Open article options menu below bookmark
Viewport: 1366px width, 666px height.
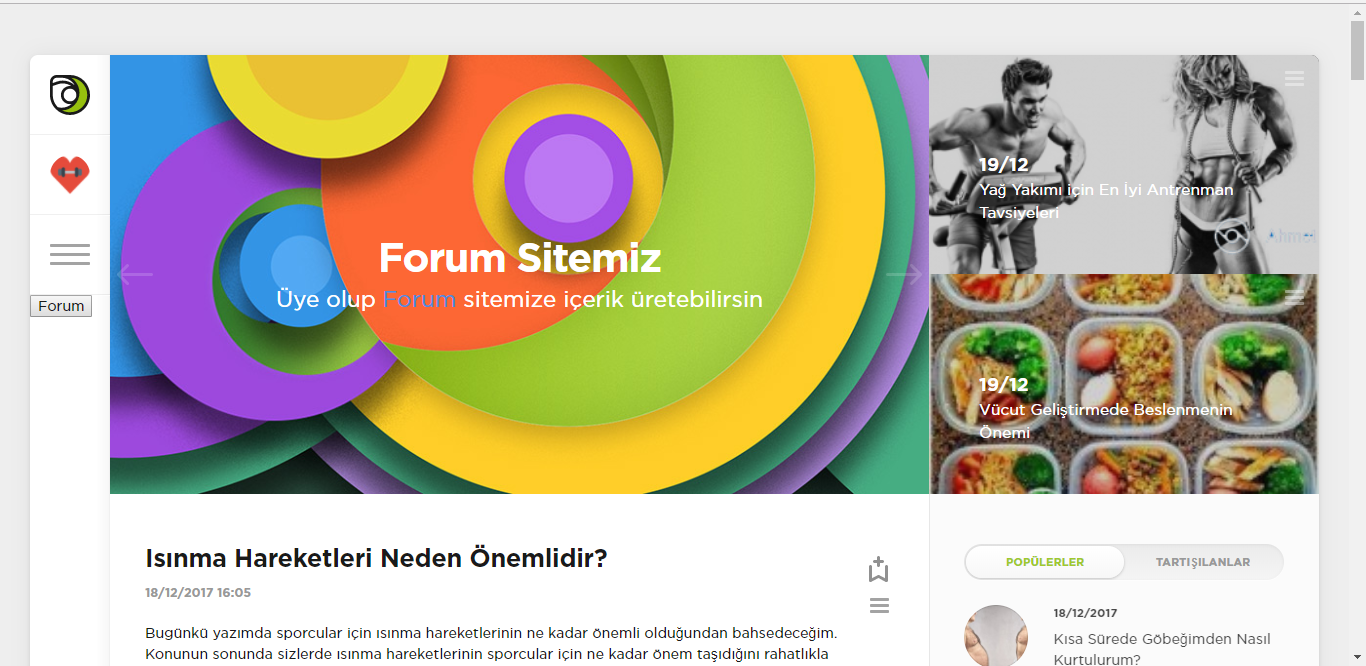(879, 605)
